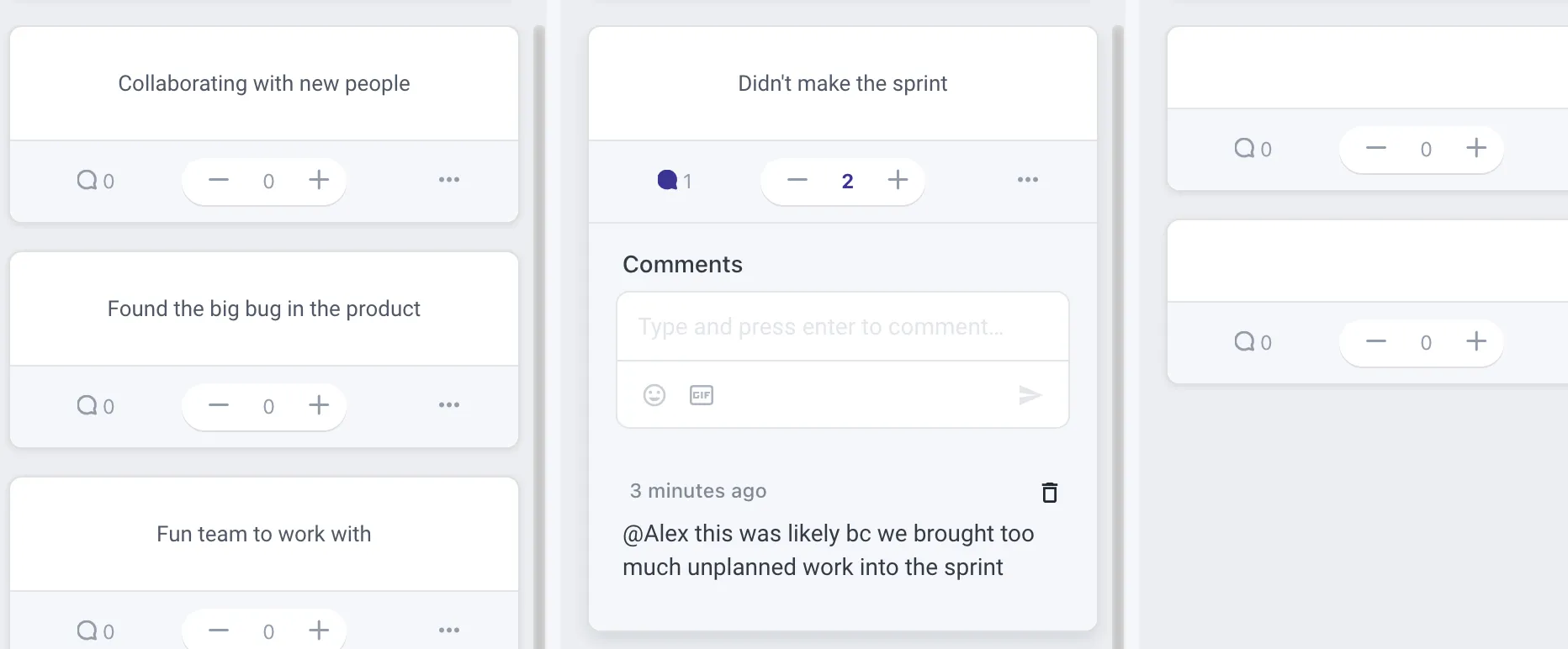Upvote 'Didn't make the sprint' with plus
This screenshot has height=649, width=1568.
point(898,180)
